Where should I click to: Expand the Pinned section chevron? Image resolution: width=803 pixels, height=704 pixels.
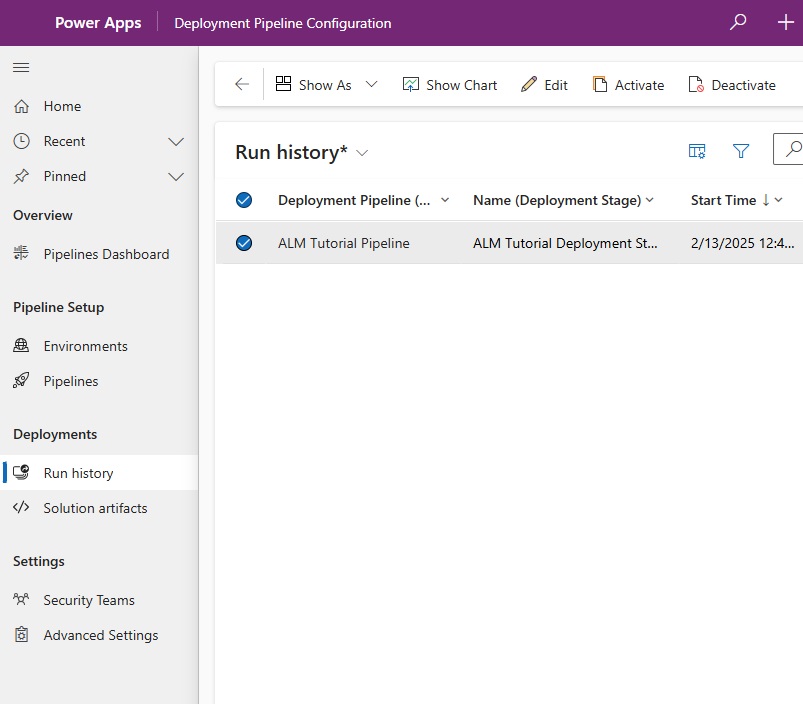tap(176, 177)
